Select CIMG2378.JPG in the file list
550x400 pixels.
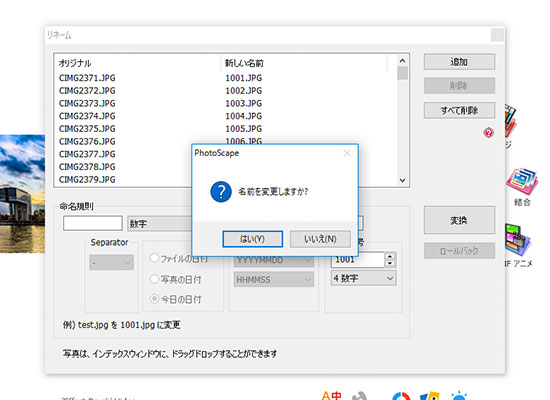[87, 167]
